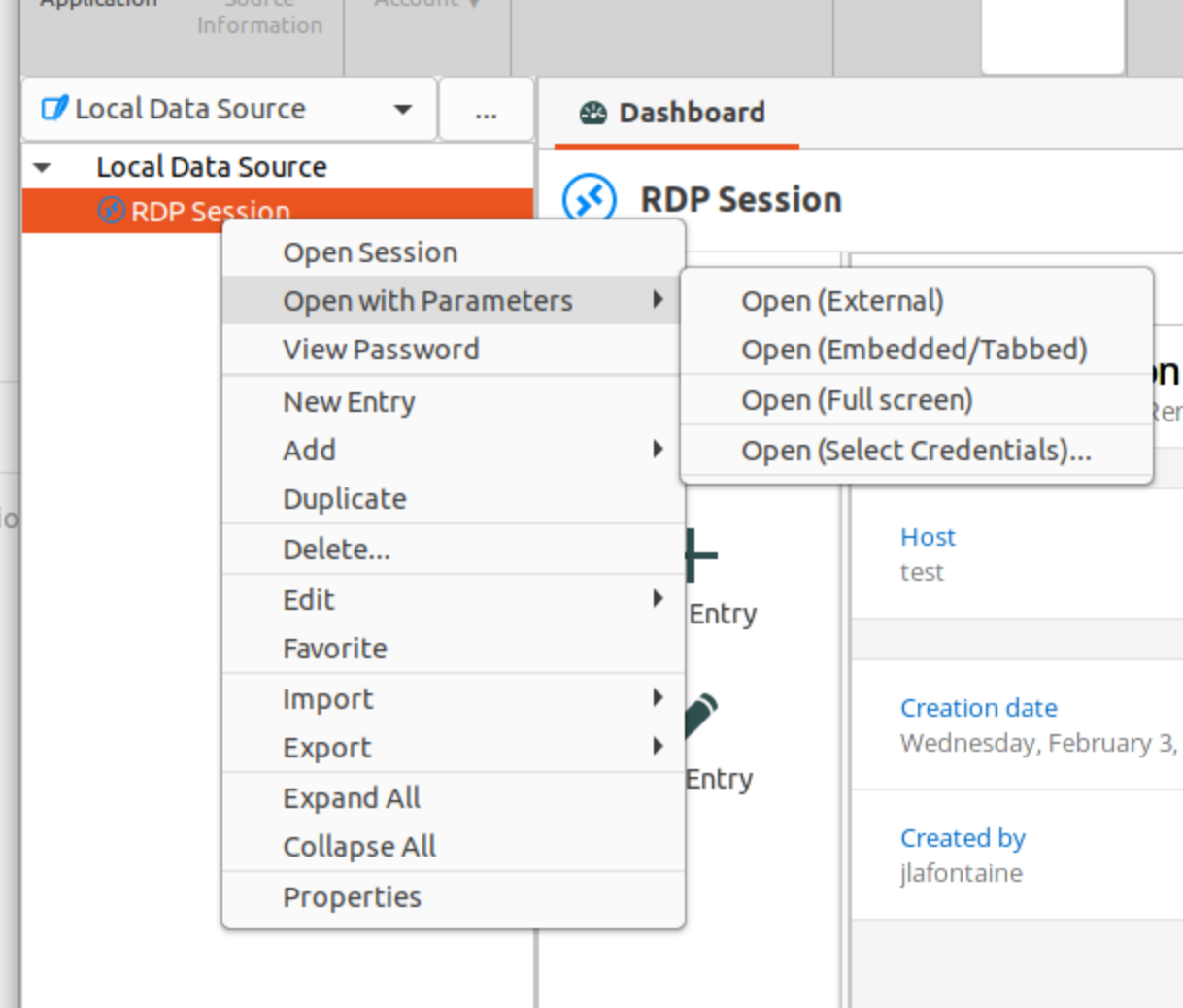Click the ellipsis button beside data source
The height and width of the screenshot is (1008, 1183).
486,110
